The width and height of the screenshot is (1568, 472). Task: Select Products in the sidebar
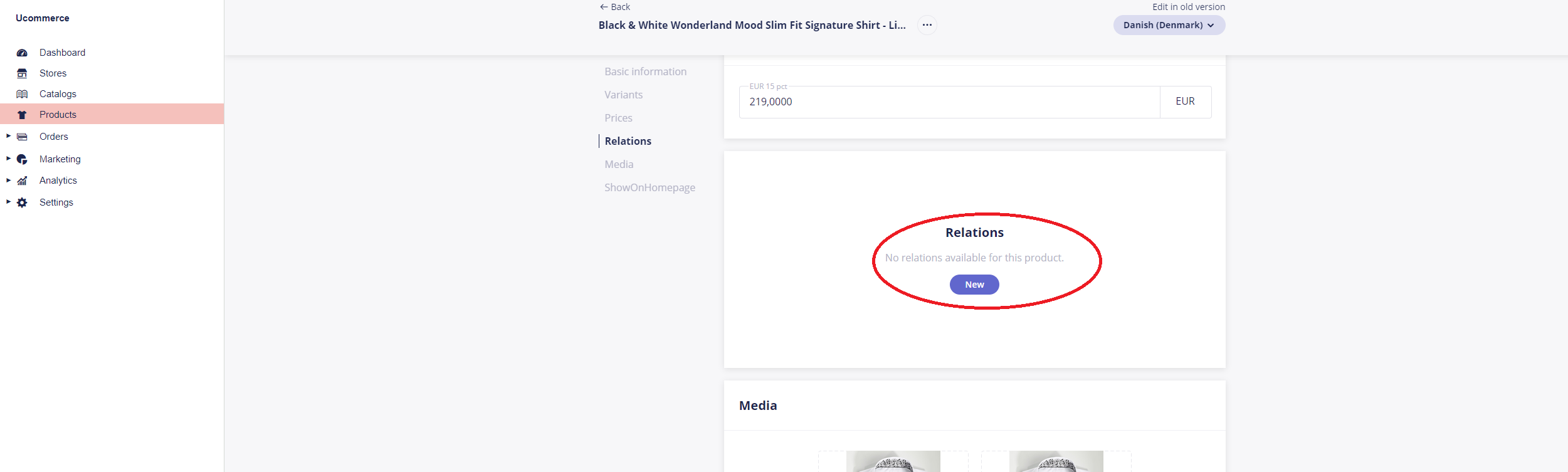(x=112, y=114)
